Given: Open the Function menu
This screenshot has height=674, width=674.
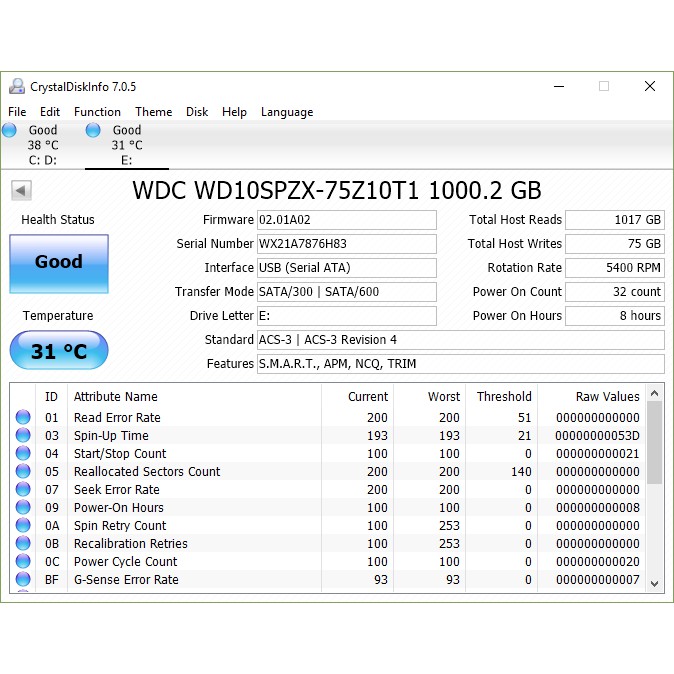Looking at the screenshot, I should tap(97, 112).
